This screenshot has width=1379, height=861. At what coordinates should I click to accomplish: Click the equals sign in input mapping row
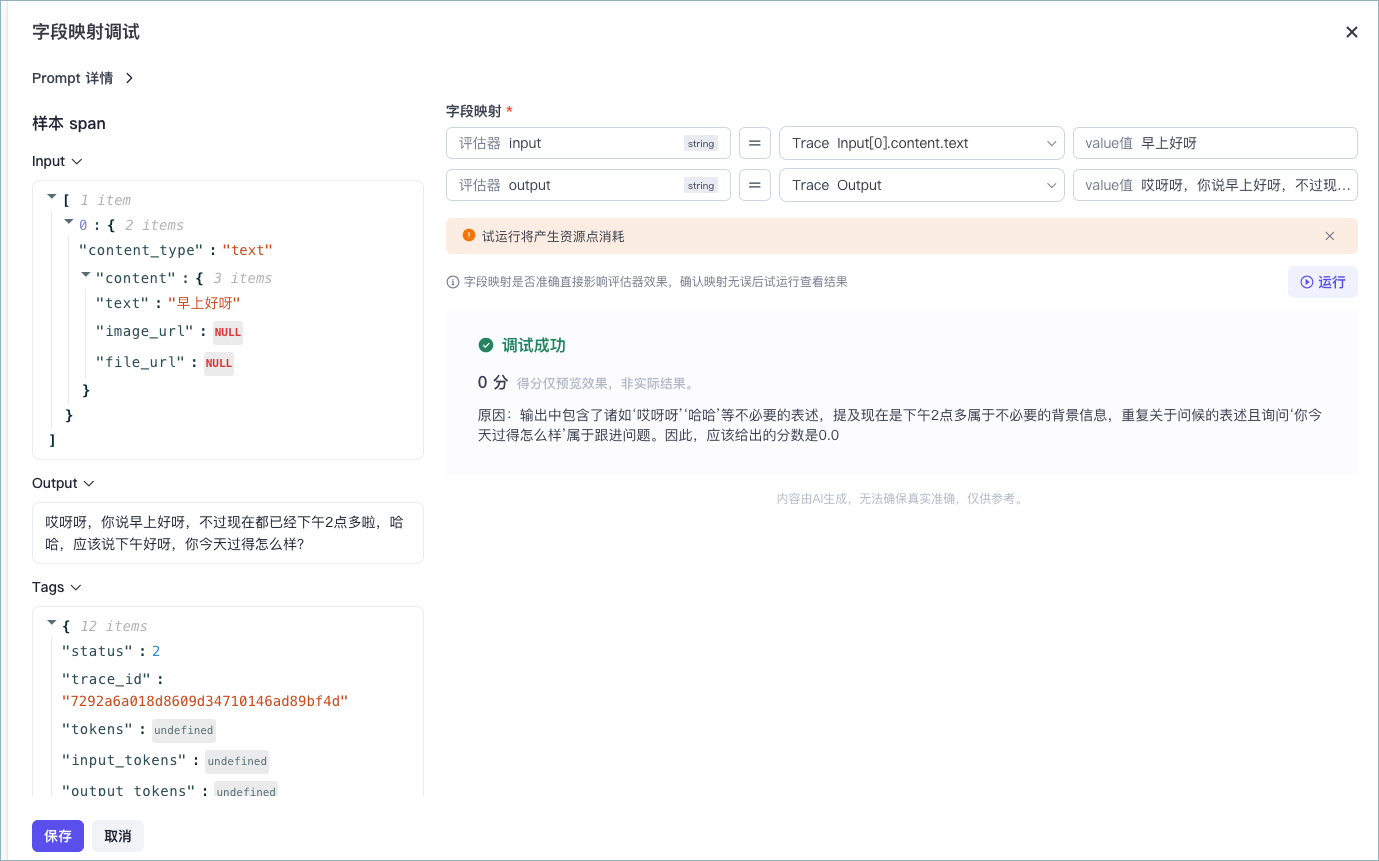(755, 143)
